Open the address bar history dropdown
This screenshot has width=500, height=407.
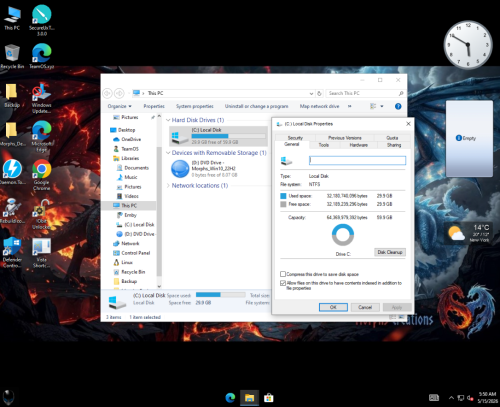[x=311, y=94]
